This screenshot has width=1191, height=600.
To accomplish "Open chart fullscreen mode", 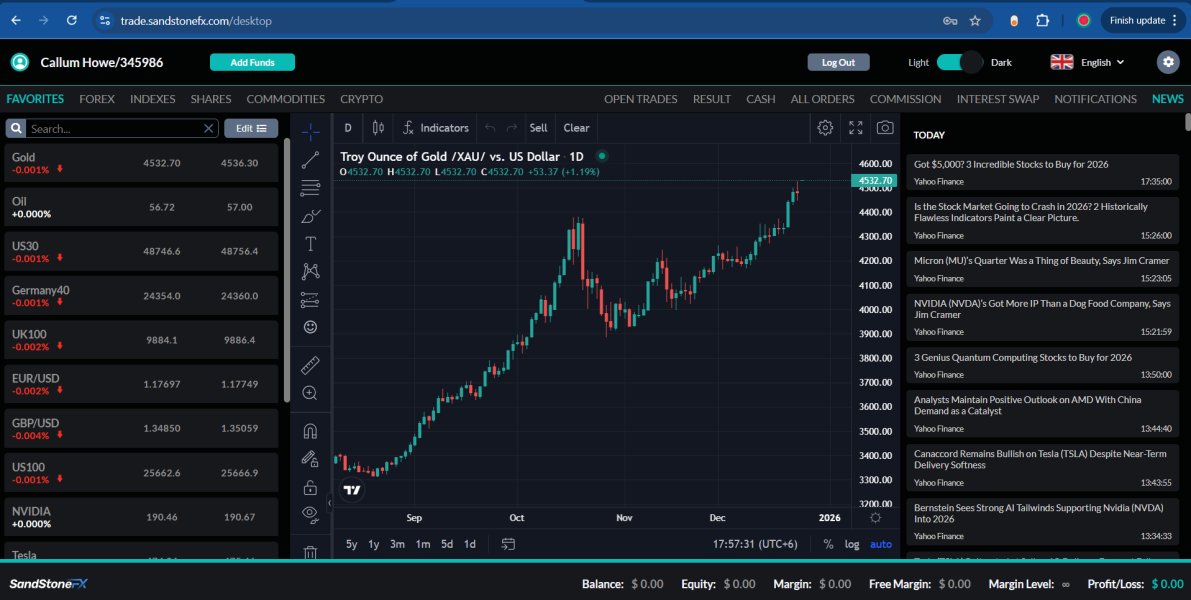I will point(856,128).
